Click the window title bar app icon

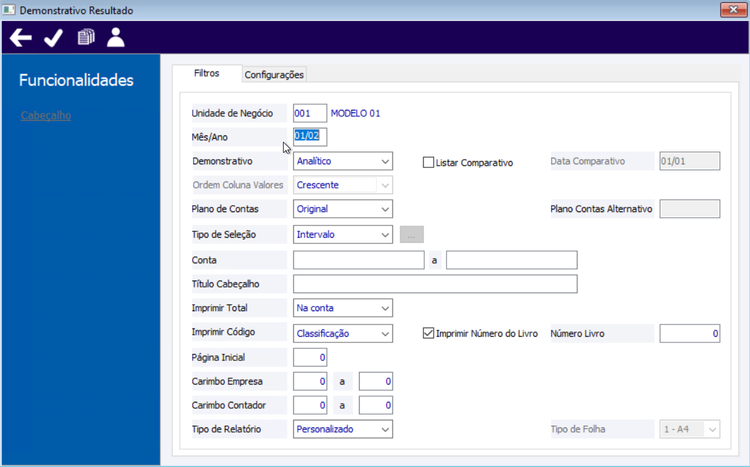[9, 10]
